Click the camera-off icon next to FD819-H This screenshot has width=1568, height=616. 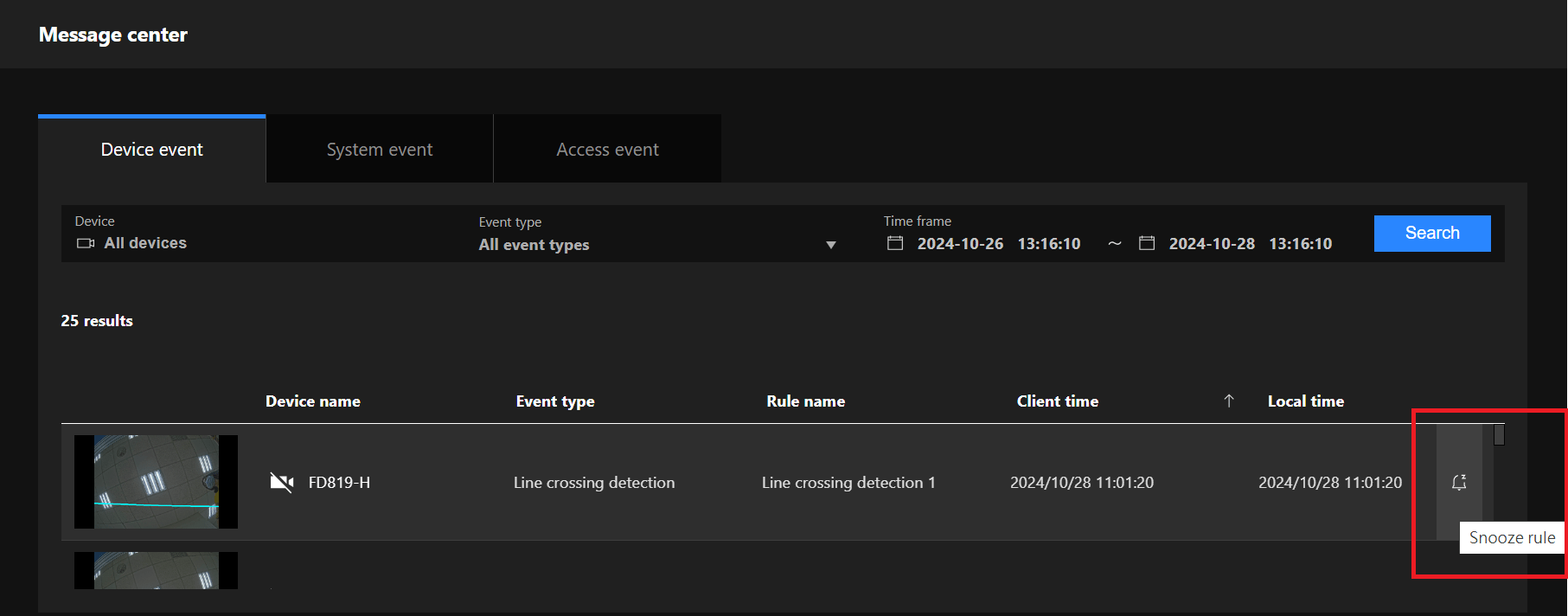pyautogui.click(x=281, y=482)
